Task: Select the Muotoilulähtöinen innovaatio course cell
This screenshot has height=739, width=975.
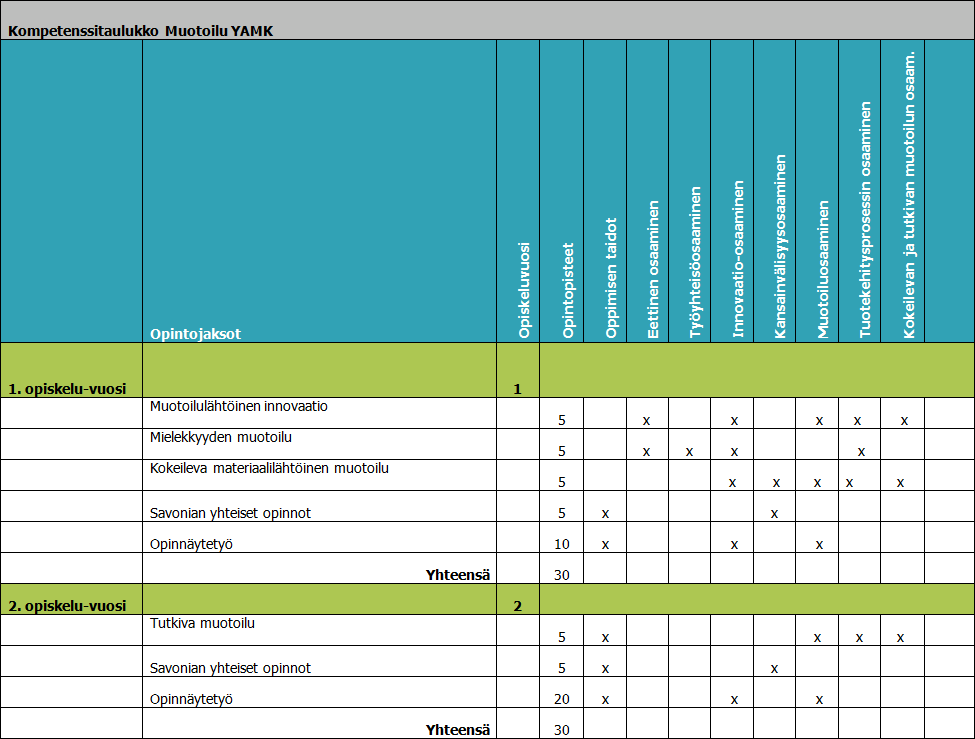Action: tap(239, 407)
